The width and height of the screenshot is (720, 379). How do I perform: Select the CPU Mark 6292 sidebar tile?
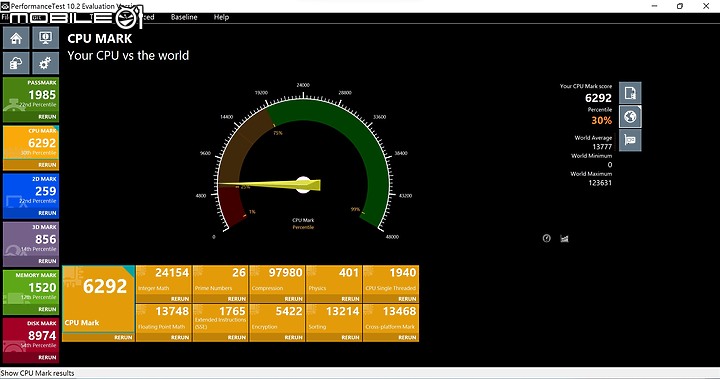(x=31, y=143)
